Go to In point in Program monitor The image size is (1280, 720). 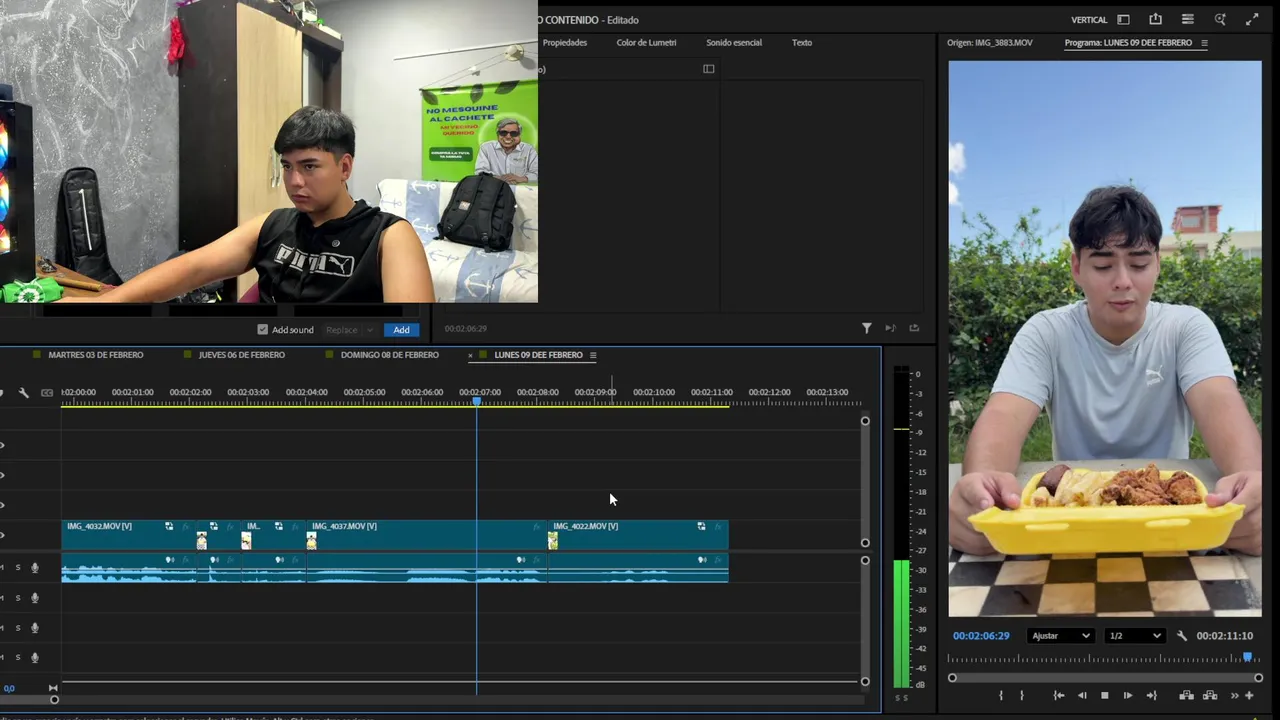[x=1059, y=696]
